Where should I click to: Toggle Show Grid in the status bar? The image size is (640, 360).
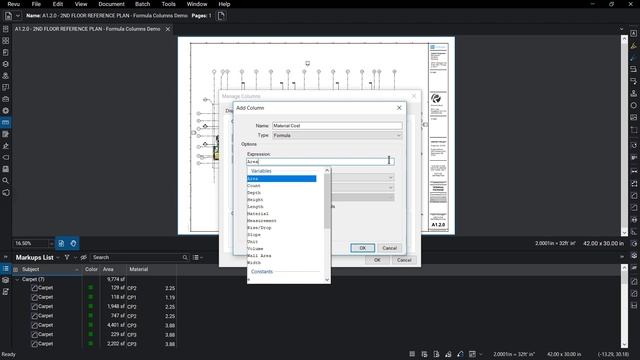tap(412, 354)
